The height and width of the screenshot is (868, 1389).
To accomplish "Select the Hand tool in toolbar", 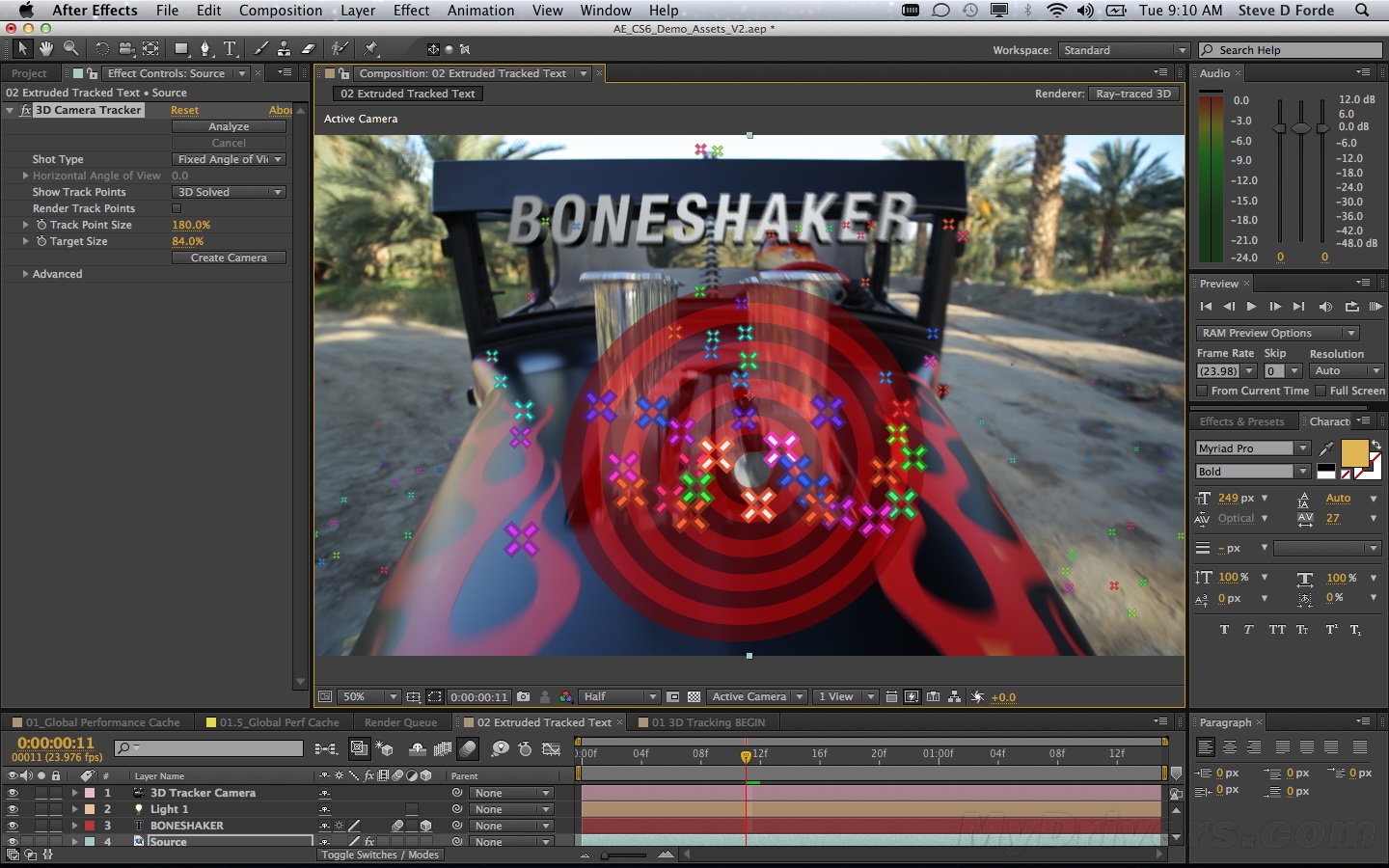I will click(x=46, y=48).
